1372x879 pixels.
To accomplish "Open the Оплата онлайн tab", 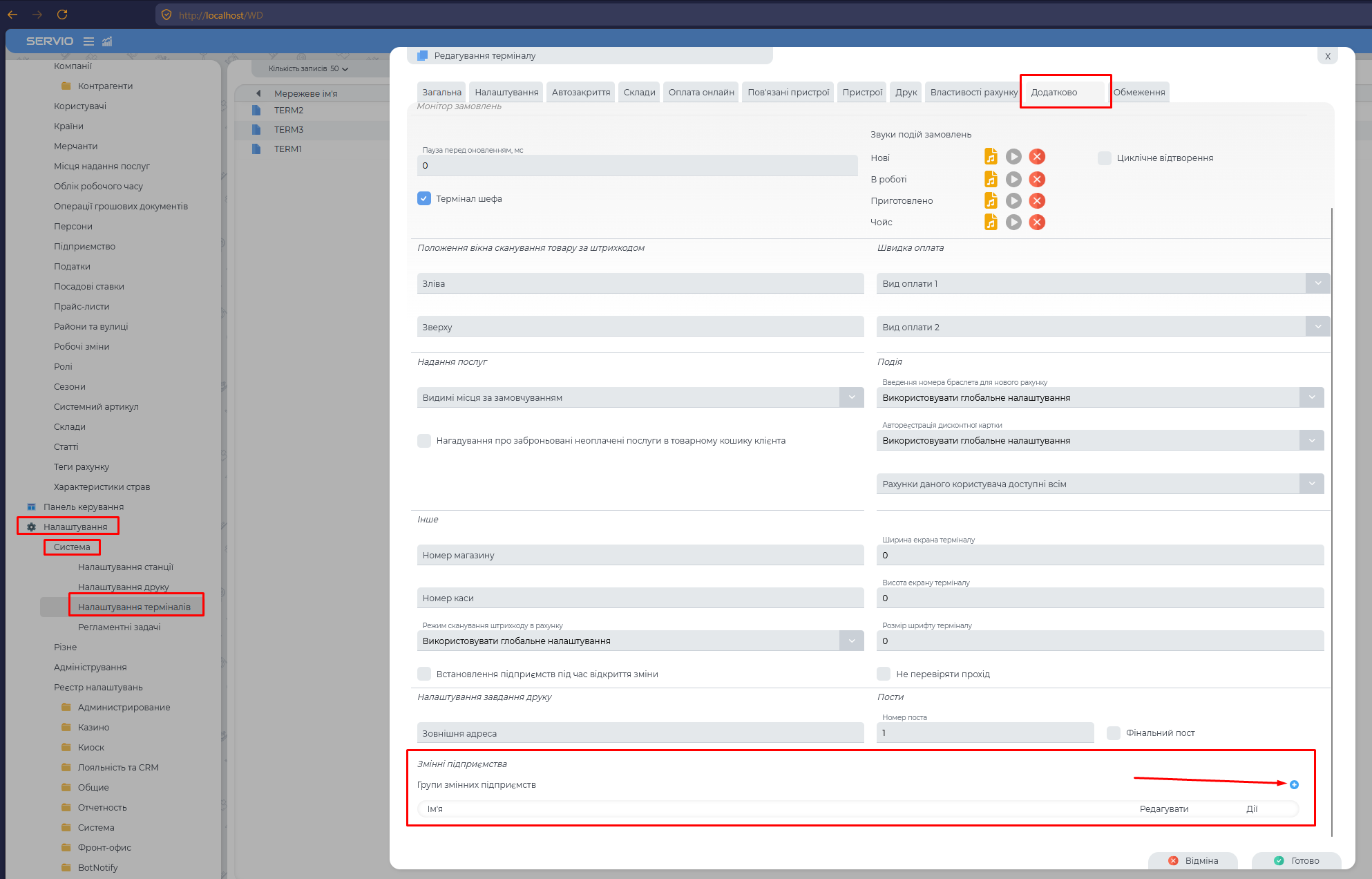I will 701,93.
